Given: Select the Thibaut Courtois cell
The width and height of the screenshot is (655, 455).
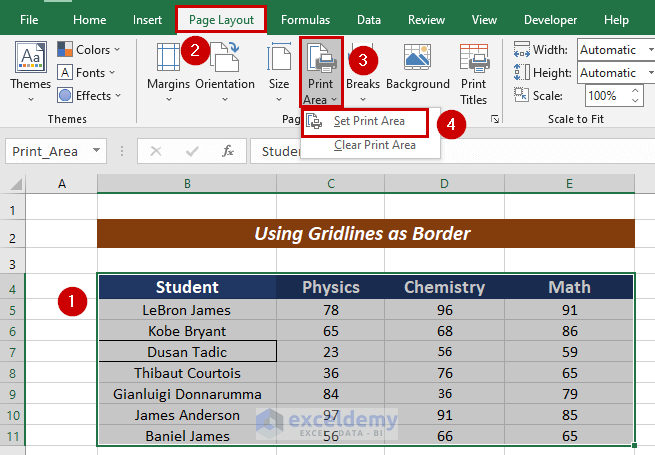Looking at the screenshot, I should click(187, 373).
